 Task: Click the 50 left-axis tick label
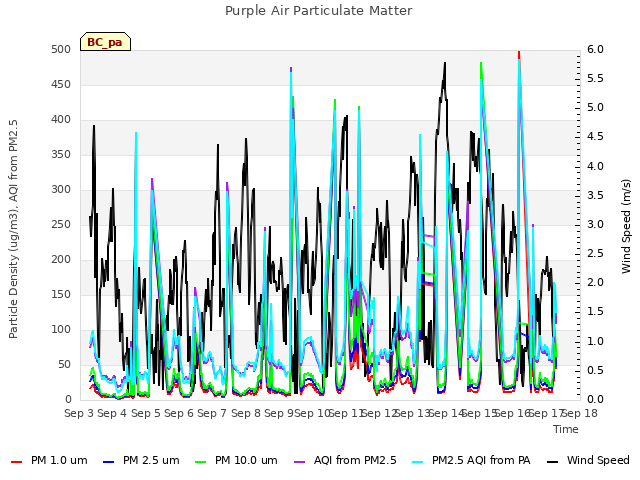tap(64, 364)
